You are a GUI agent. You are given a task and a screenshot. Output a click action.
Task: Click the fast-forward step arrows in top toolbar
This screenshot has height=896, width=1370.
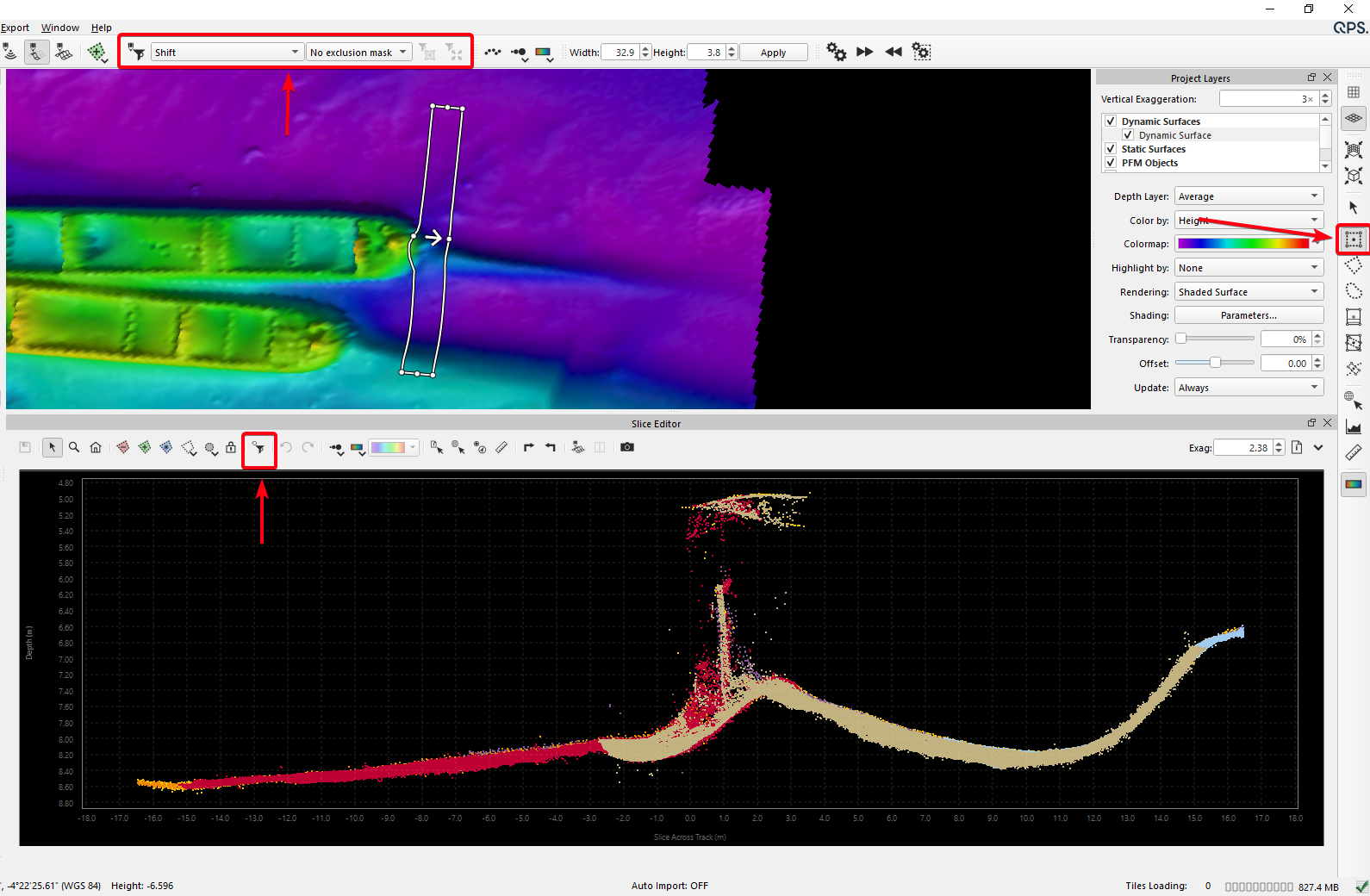(x=865, y=52)
